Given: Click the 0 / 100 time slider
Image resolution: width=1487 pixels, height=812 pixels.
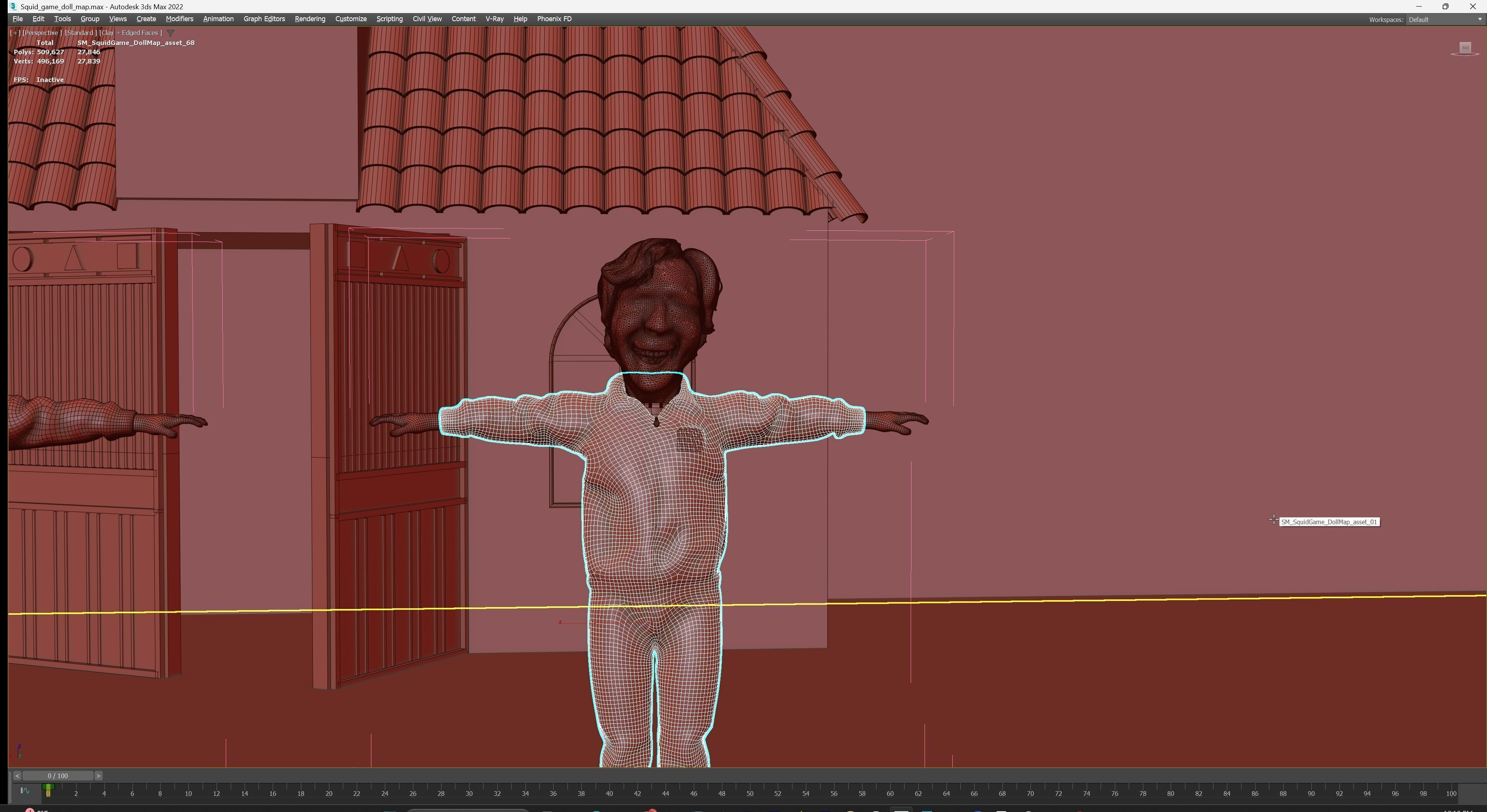Looking at the screenshot, I should pos(58,776).
